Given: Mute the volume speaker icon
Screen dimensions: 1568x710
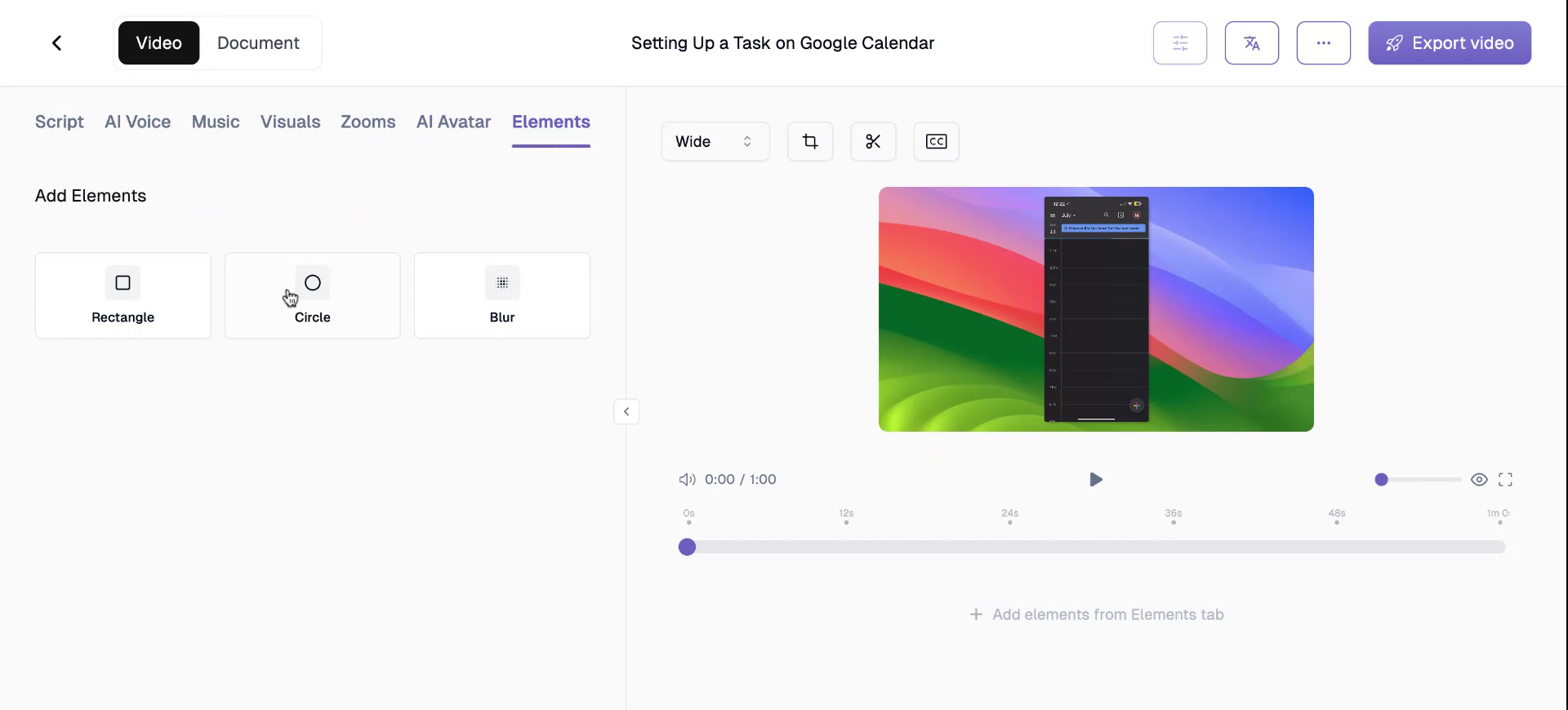Looking at the screenshot, I should click(x=687, y=479).
